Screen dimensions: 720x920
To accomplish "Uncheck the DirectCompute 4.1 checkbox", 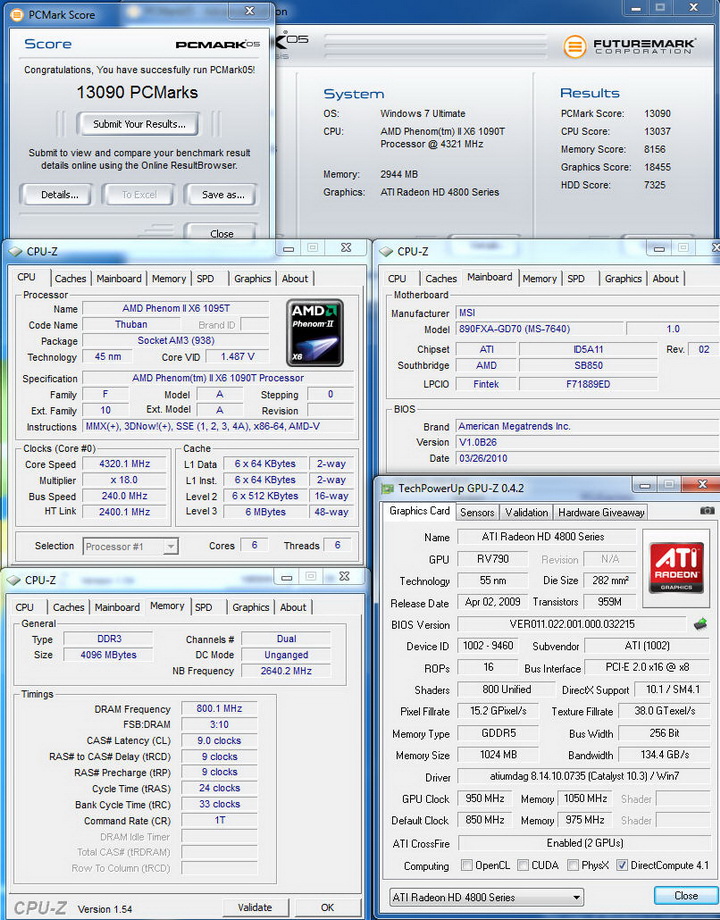I will point(622,865).
